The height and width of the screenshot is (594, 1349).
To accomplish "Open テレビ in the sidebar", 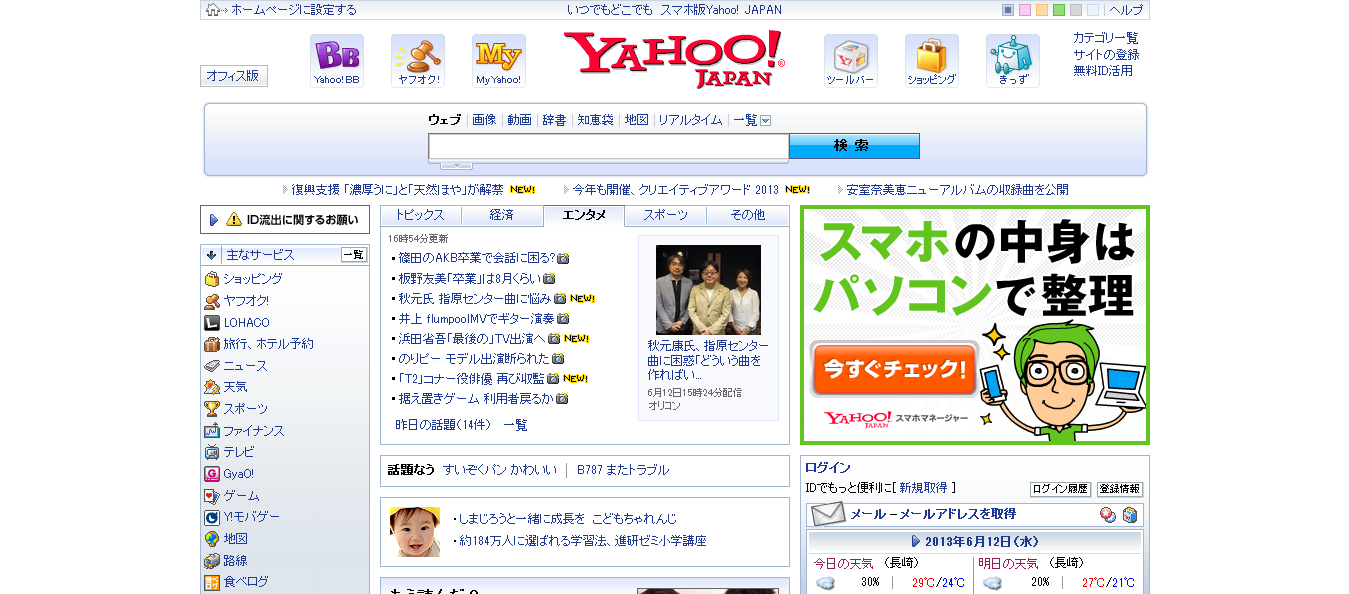I will (x=229, y=452).
